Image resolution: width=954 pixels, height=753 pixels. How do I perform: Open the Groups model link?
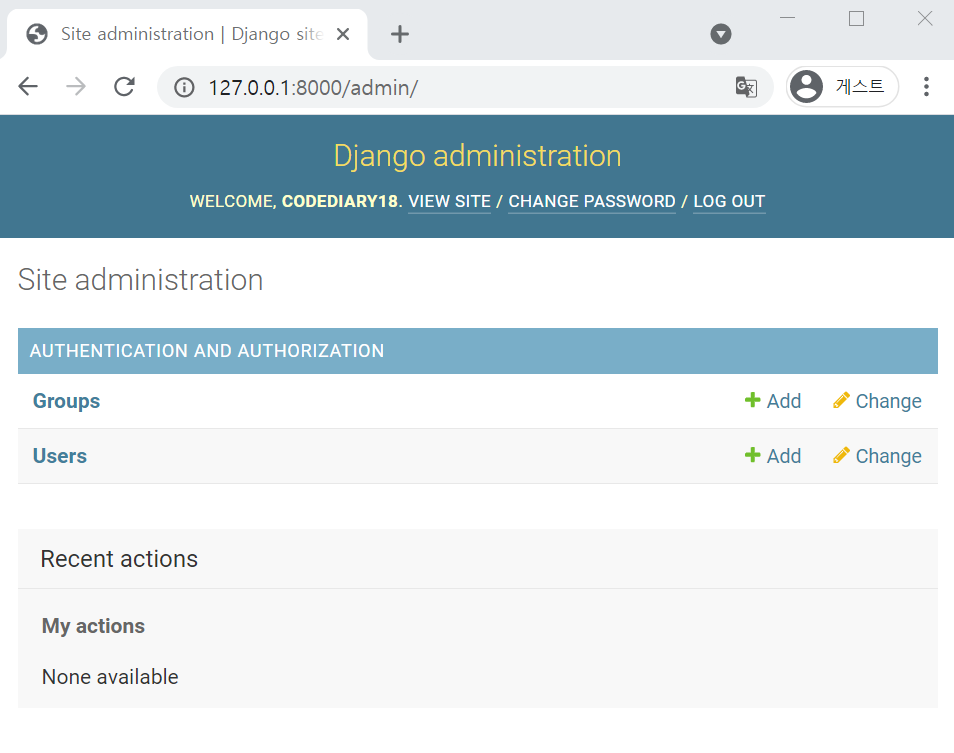pyautogui.click(x=66, y=401)
